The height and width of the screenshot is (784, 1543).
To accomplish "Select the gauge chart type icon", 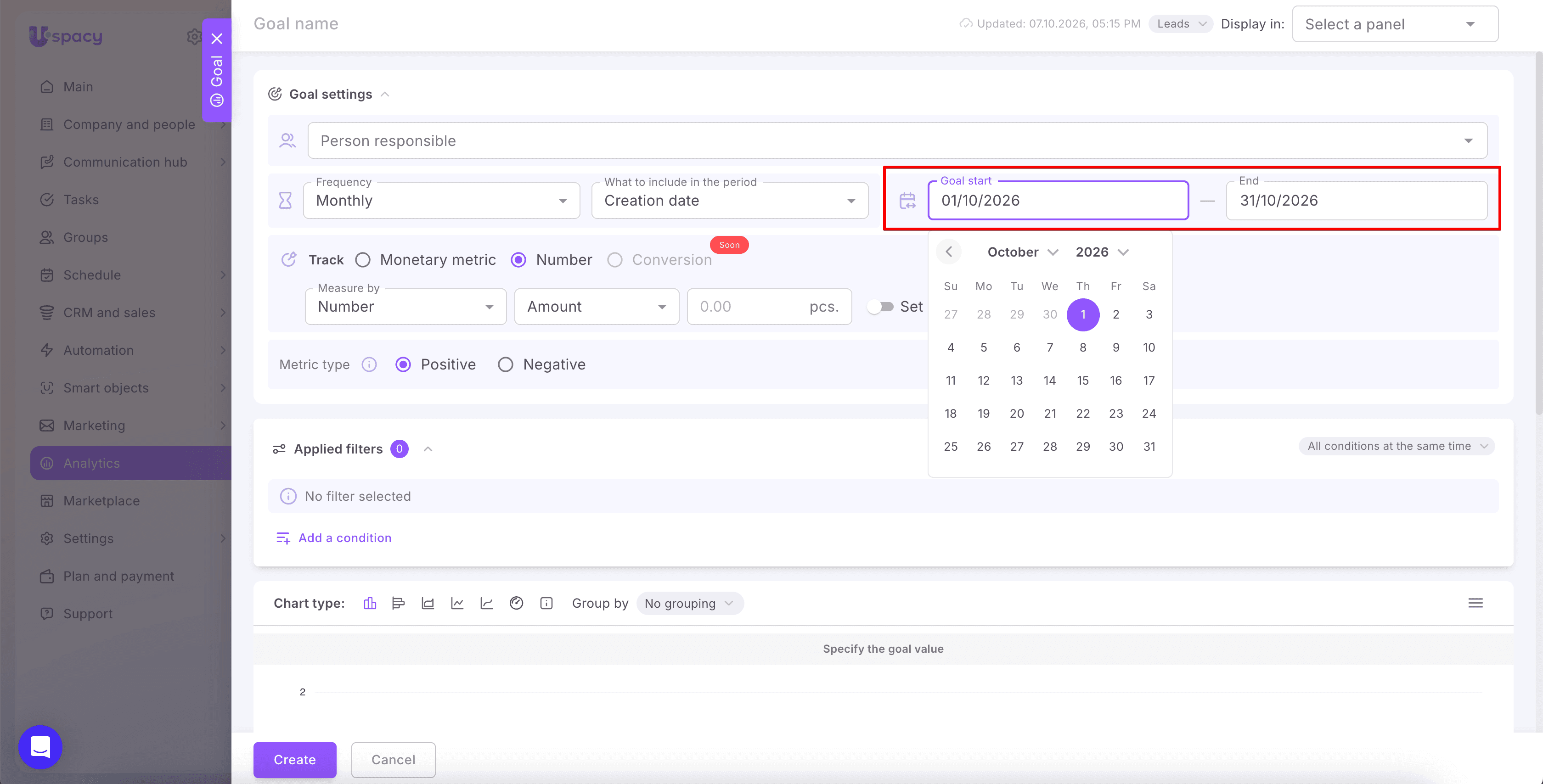I will point(516,603).
